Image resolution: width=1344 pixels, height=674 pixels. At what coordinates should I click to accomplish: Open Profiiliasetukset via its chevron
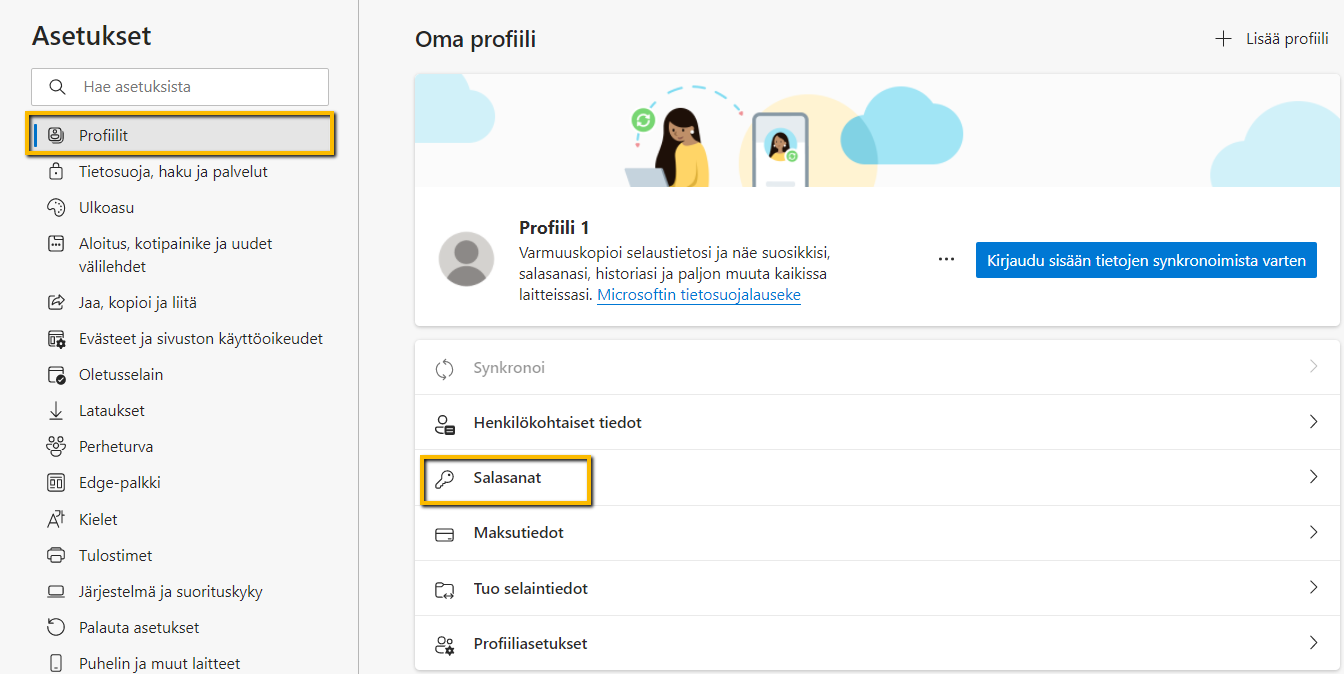pos(1313,643)
